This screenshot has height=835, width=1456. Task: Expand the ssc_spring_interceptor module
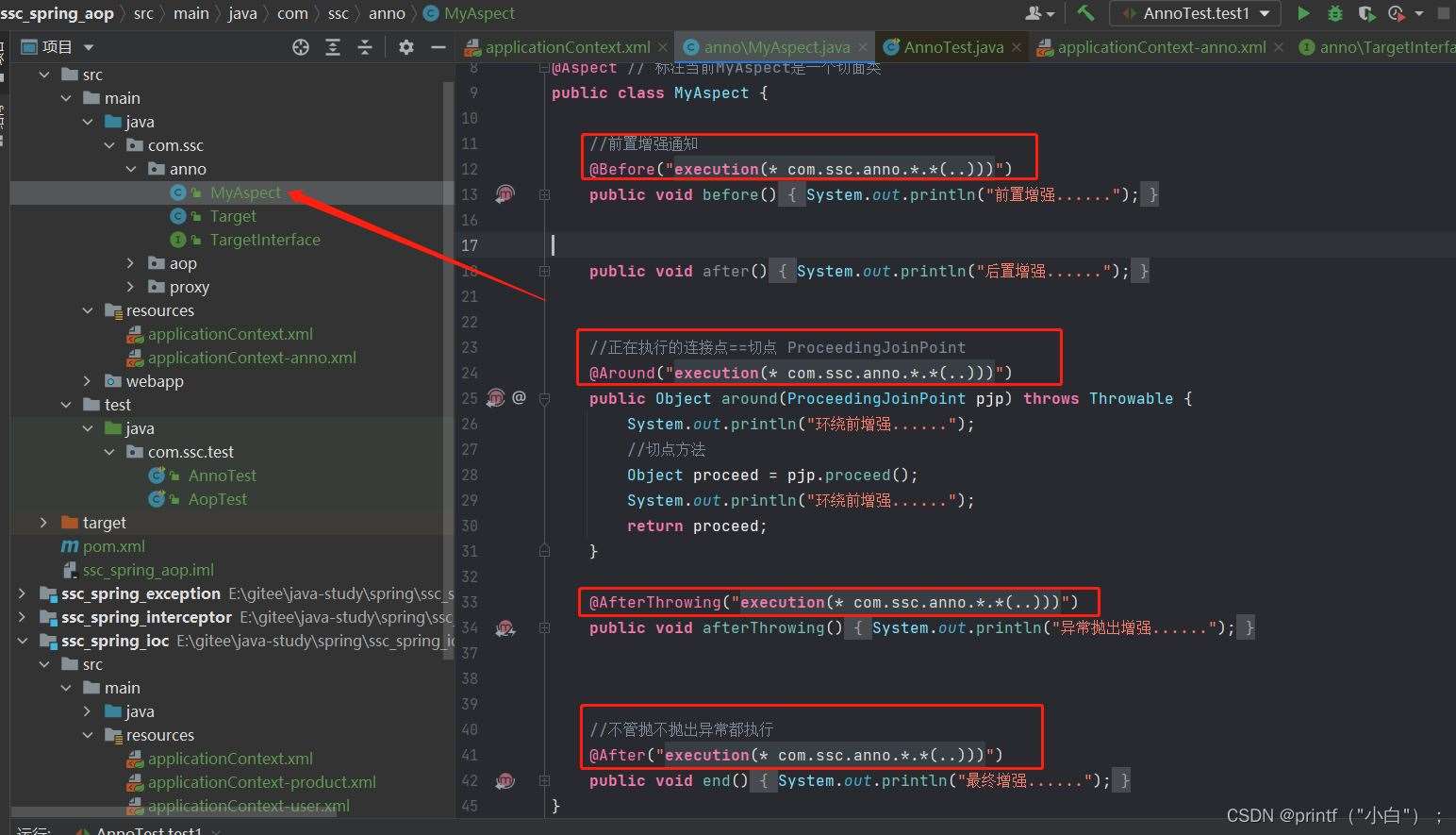click(22, 617)
